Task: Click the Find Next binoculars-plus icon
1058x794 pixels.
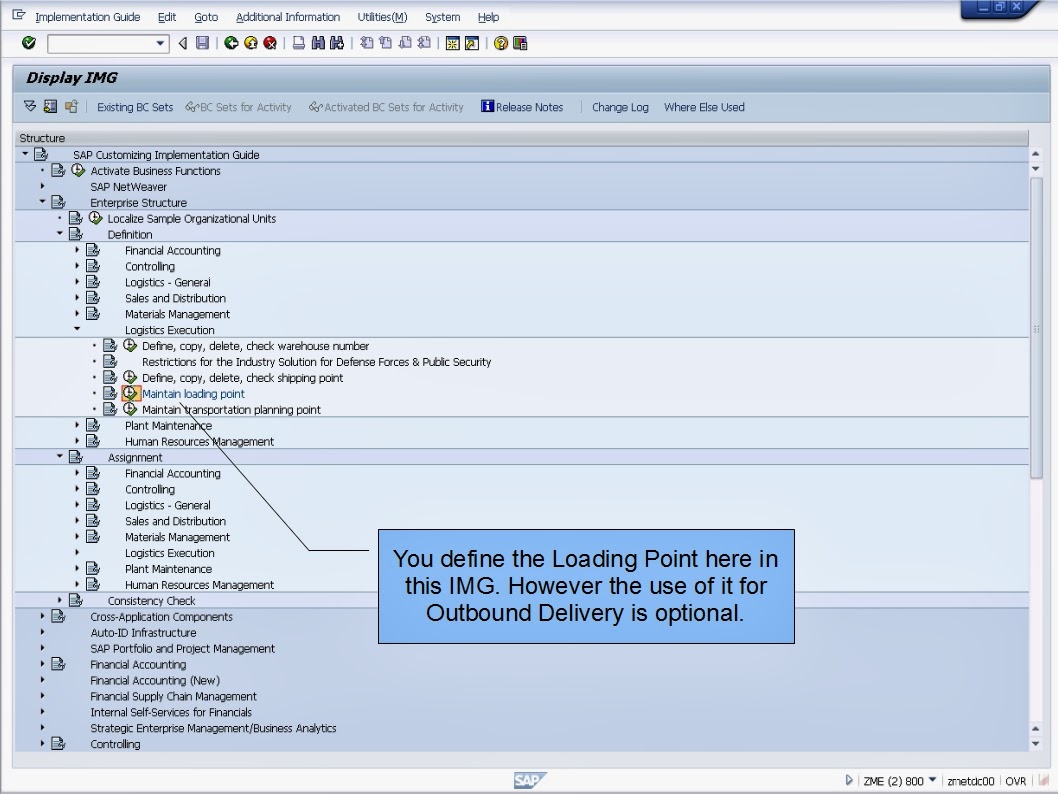Action: point(337,43)
